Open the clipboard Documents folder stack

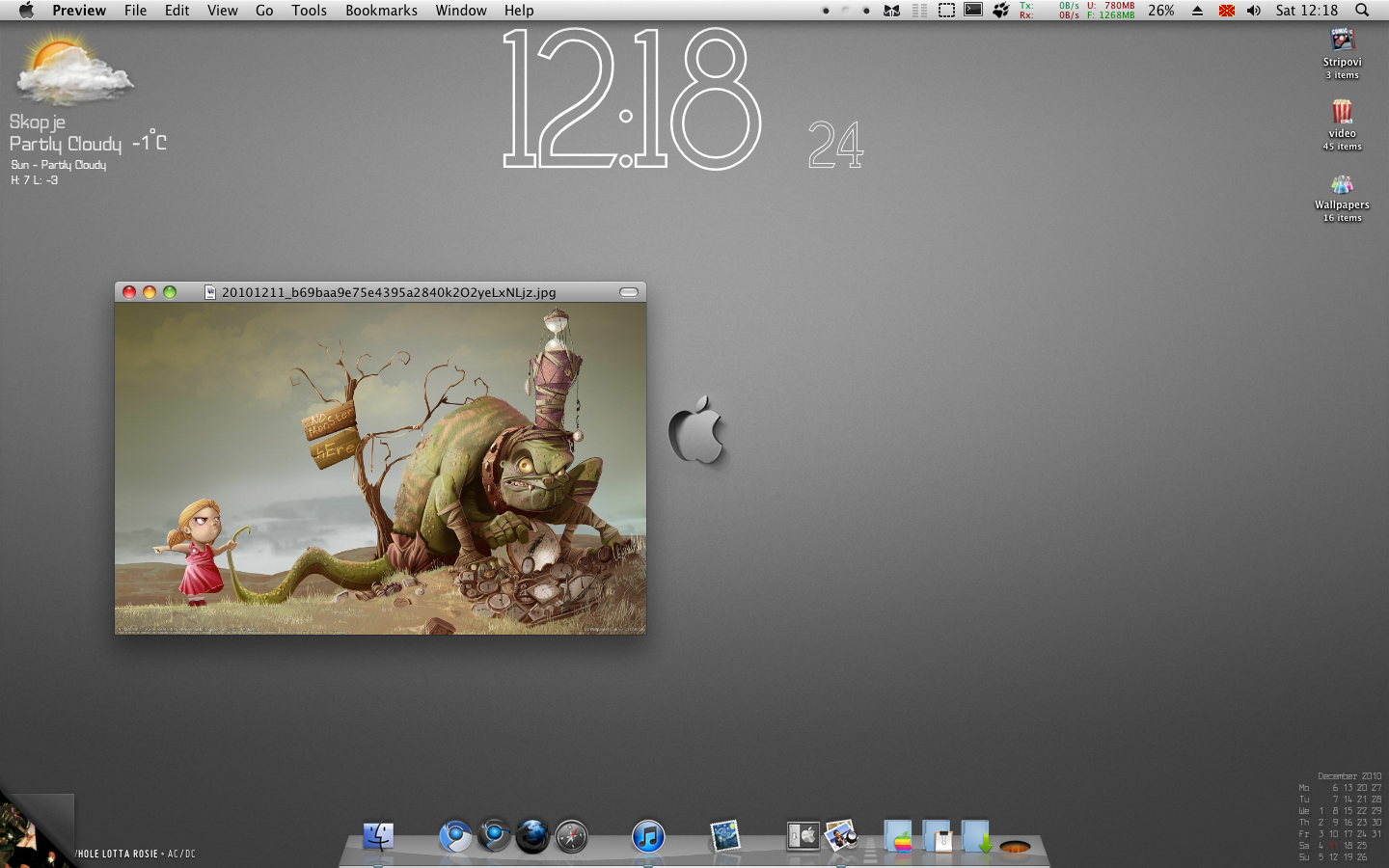click(x=938, y=836)
